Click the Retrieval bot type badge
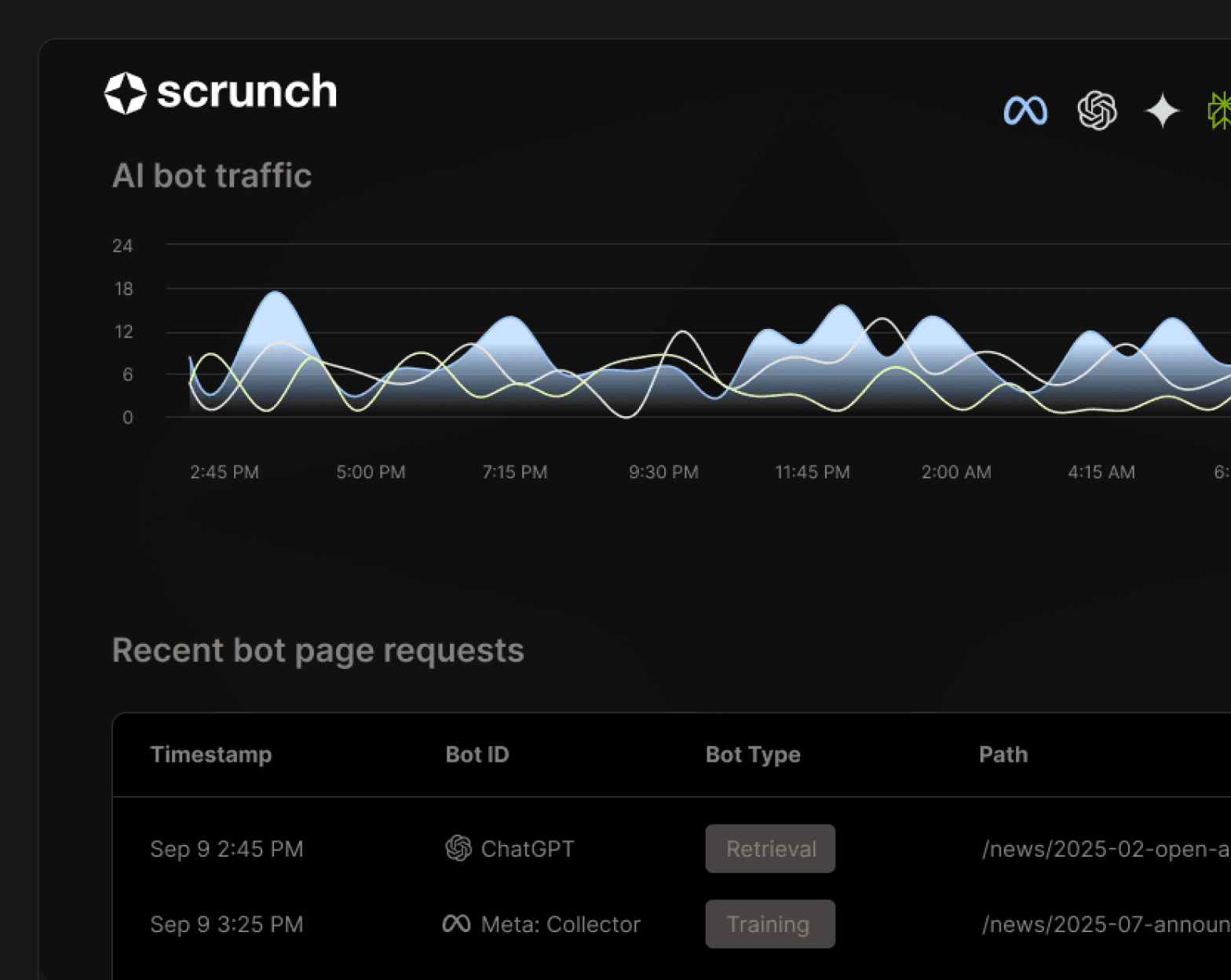Screen dimensions: 1231x980 770,849
